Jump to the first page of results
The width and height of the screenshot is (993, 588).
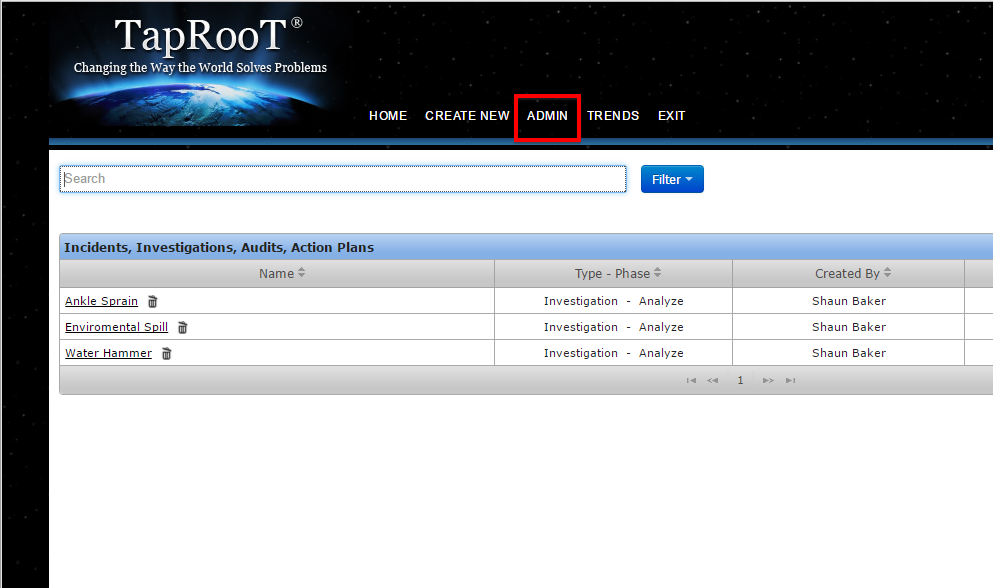[691, 380]
